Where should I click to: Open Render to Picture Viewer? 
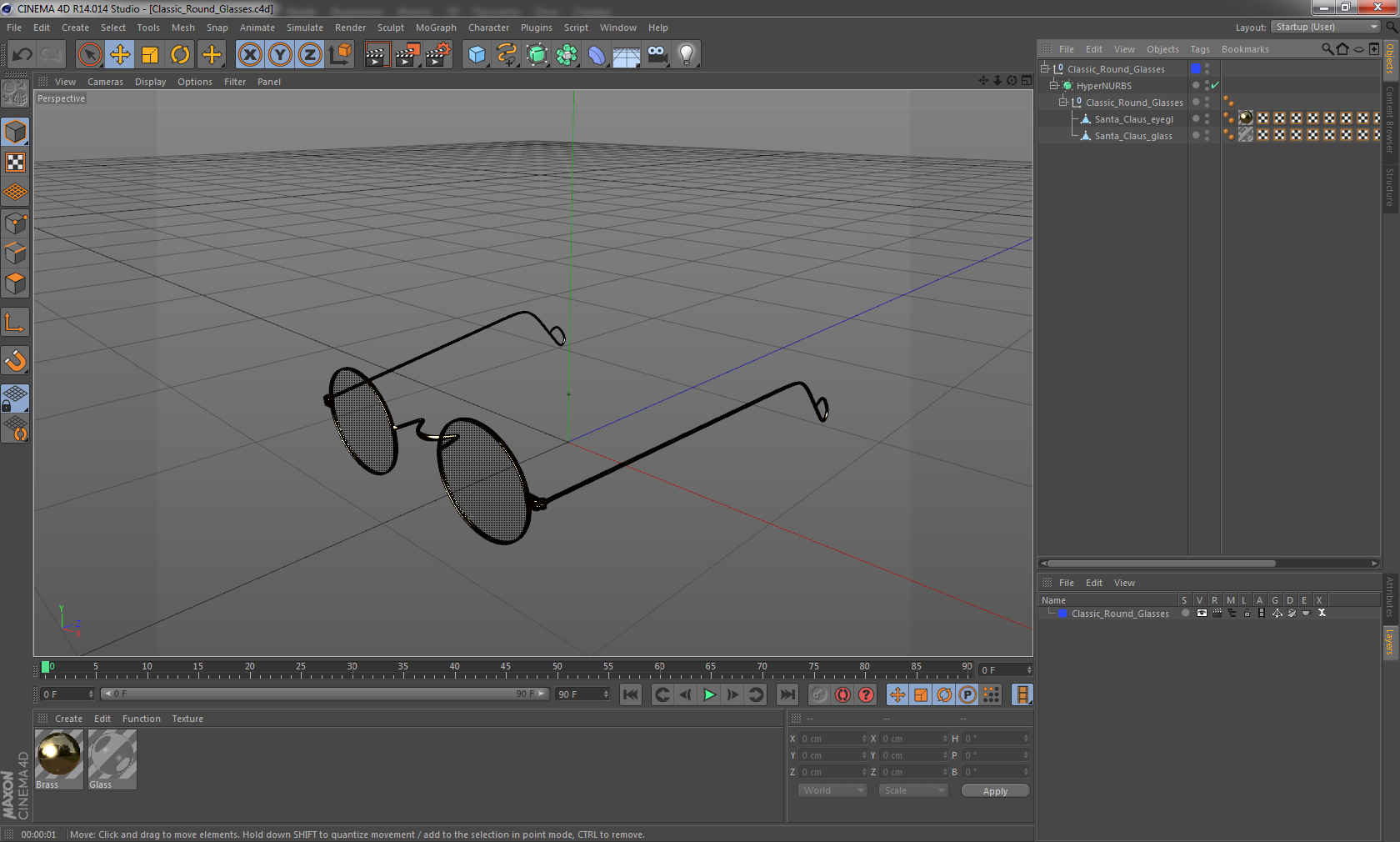tap(407, 55)
